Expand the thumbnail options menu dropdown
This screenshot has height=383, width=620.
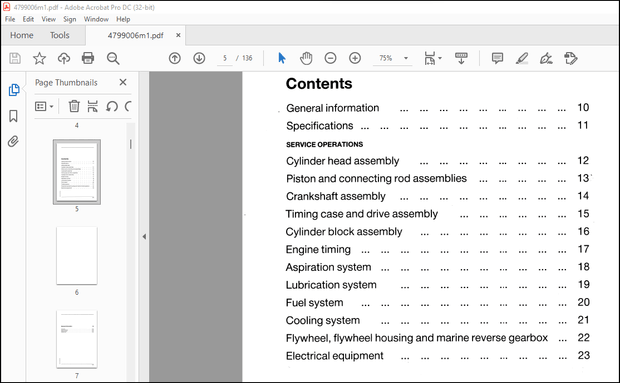[44, 106]
